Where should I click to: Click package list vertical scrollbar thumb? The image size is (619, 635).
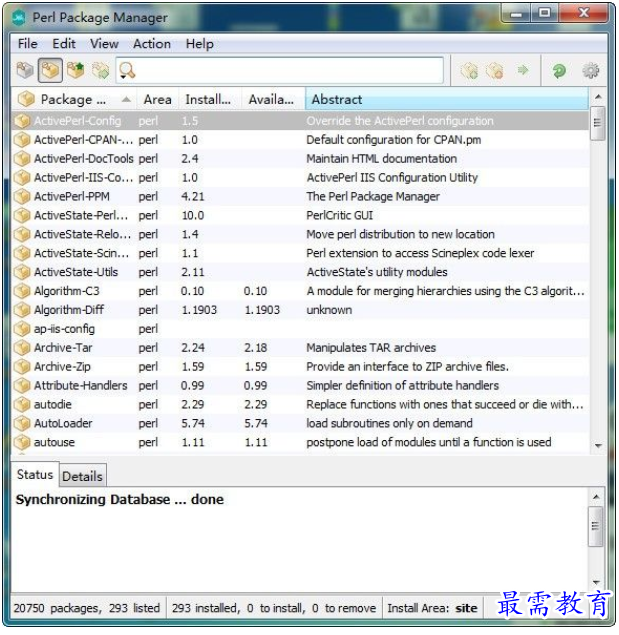click(x=598, y=123)
